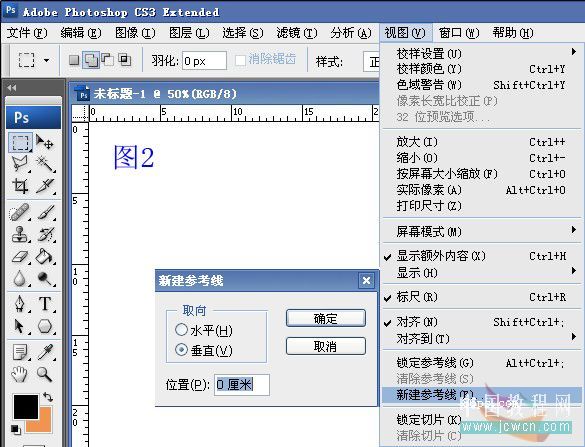This screenshot has width=585, height=447.
Task: Open 选择(S) menu
Action: point(243,33)
